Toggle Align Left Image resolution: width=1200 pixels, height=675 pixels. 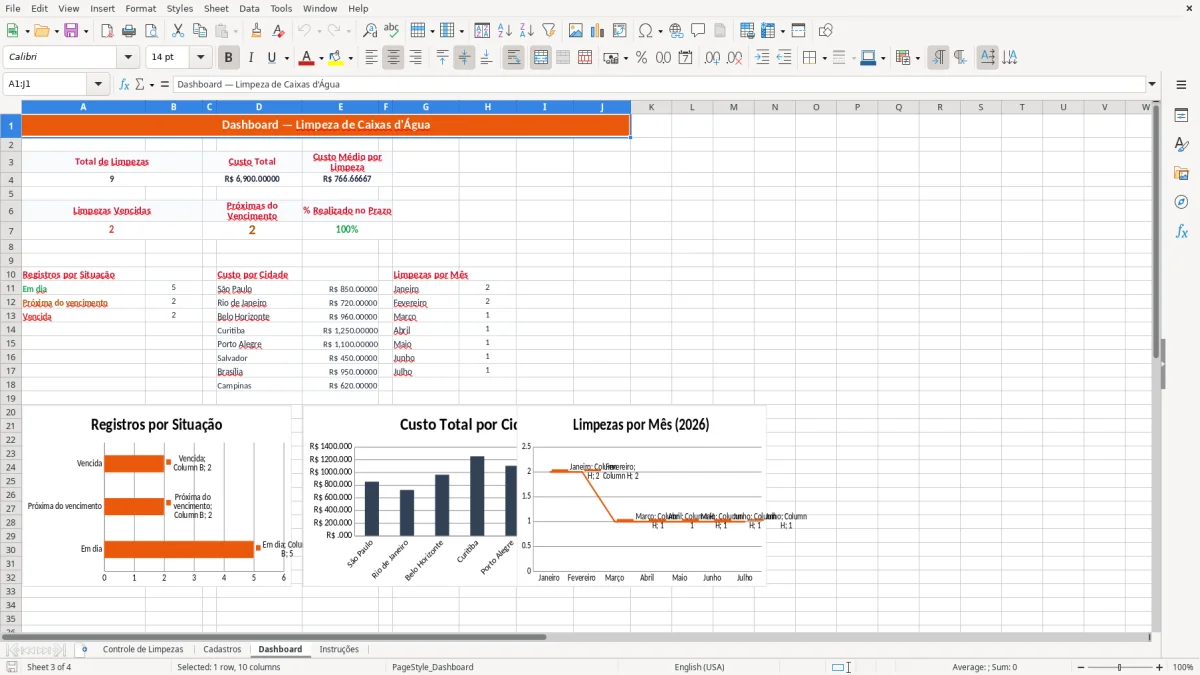point(371,58)
